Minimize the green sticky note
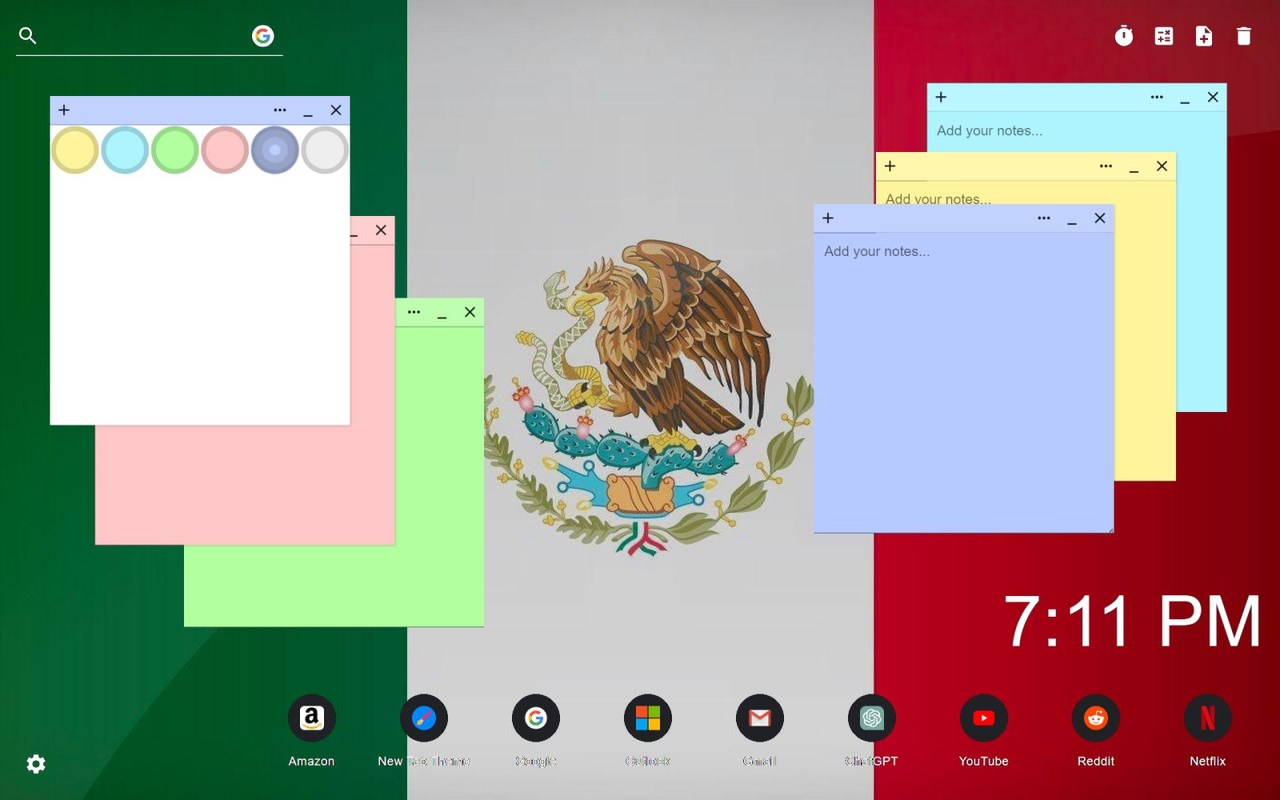 point(442,314)
